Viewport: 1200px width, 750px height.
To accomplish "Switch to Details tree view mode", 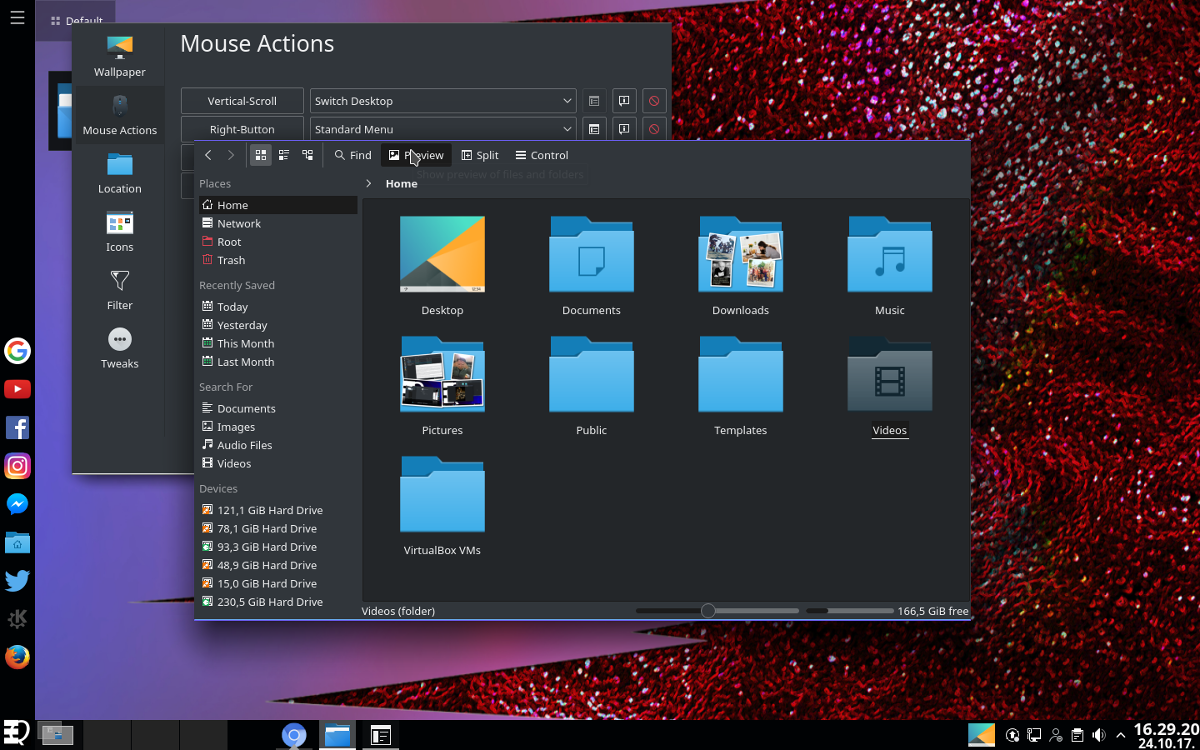I will (307, 155).
